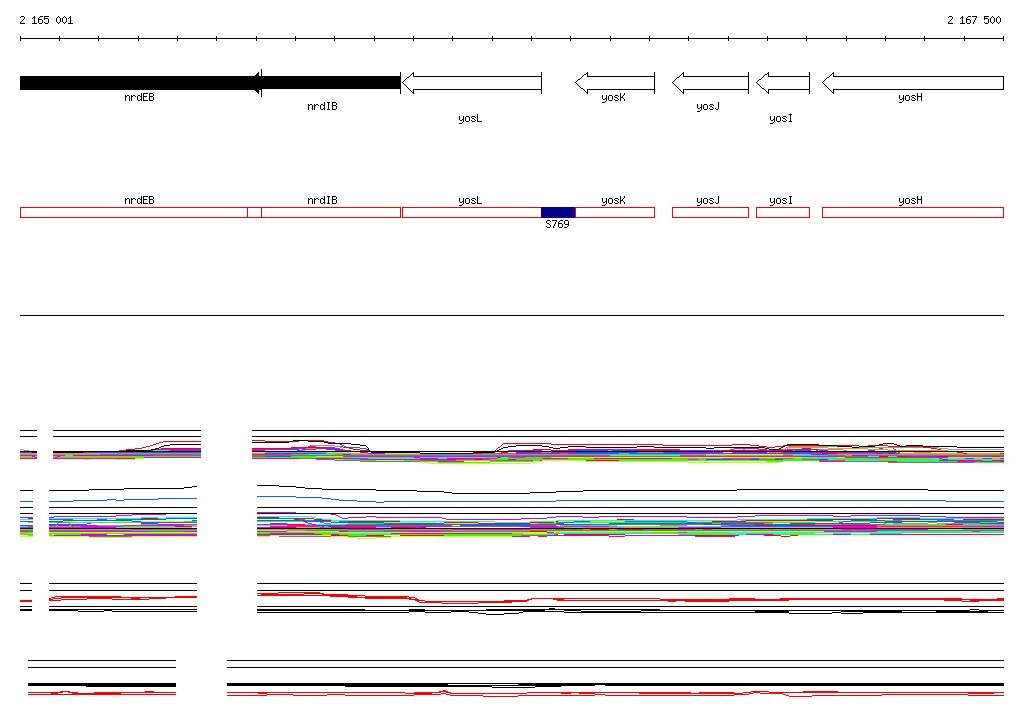Click the yosK red outlined box
Image resolution: width=1024 pixels, height=714 pixels.
[x=615, y=212]
